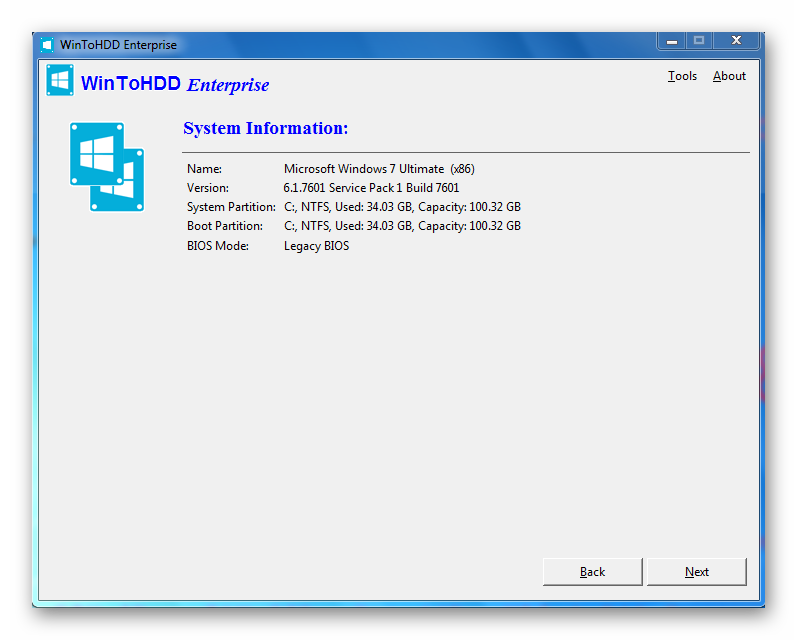
Task: Click the 'Legacy BIOS' mode value
Action: click(316, 246)
